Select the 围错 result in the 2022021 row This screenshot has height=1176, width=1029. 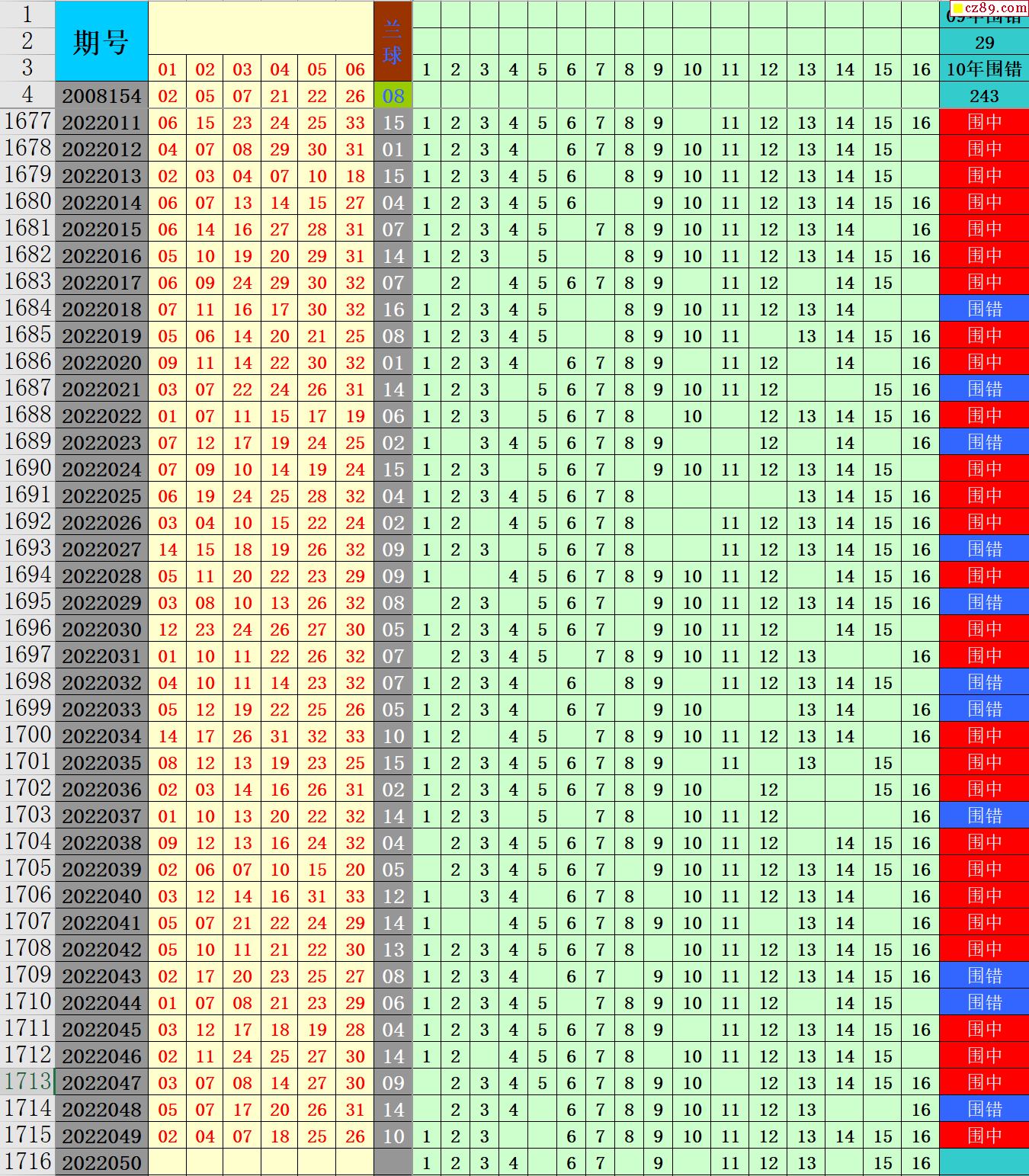point(984,389)
